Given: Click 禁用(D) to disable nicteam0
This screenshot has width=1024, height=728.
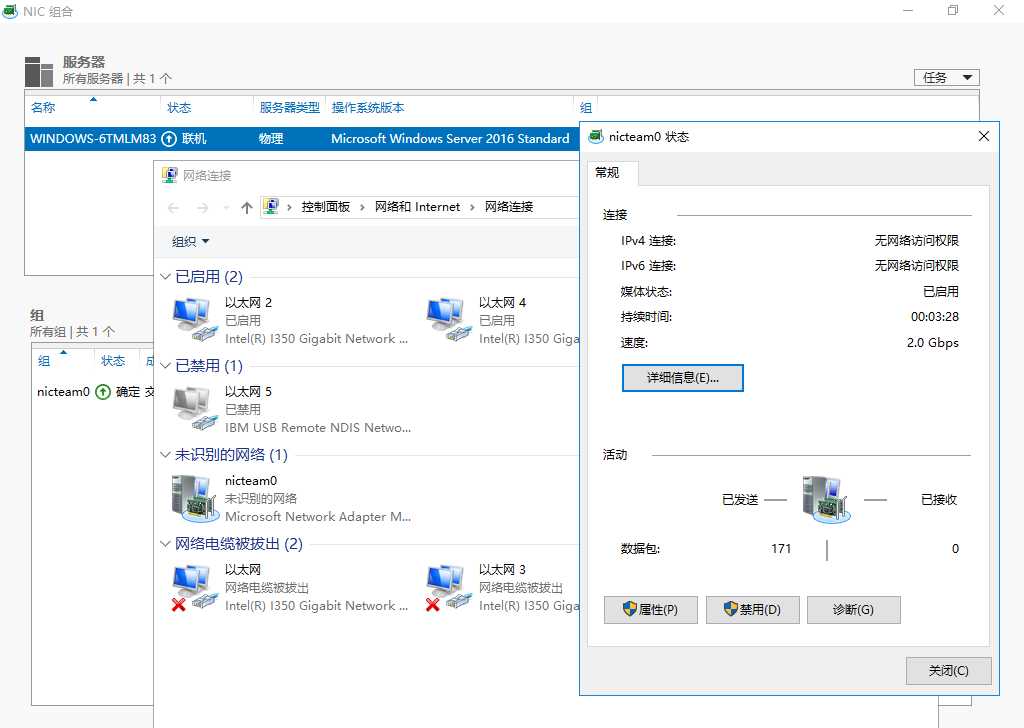Looking at the screenshot, I should (752, 610).
